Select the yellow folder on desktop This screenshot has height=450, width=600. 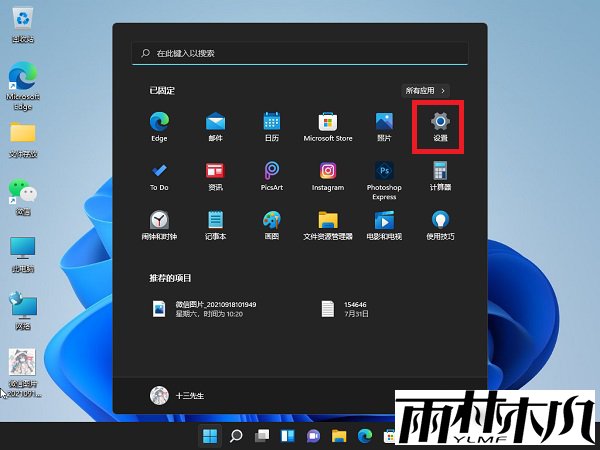coord(23,140)
